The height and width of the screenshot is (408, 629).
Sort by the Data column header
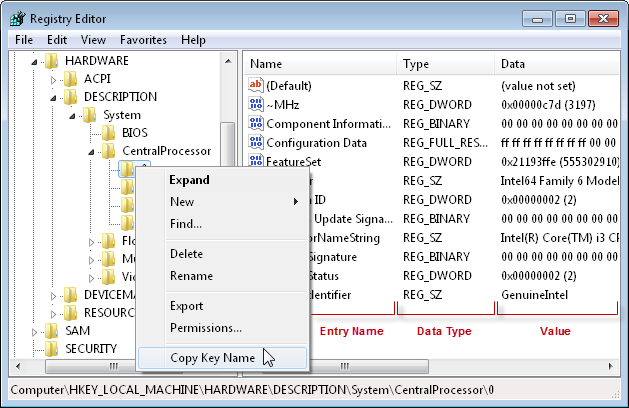point(558,64)
